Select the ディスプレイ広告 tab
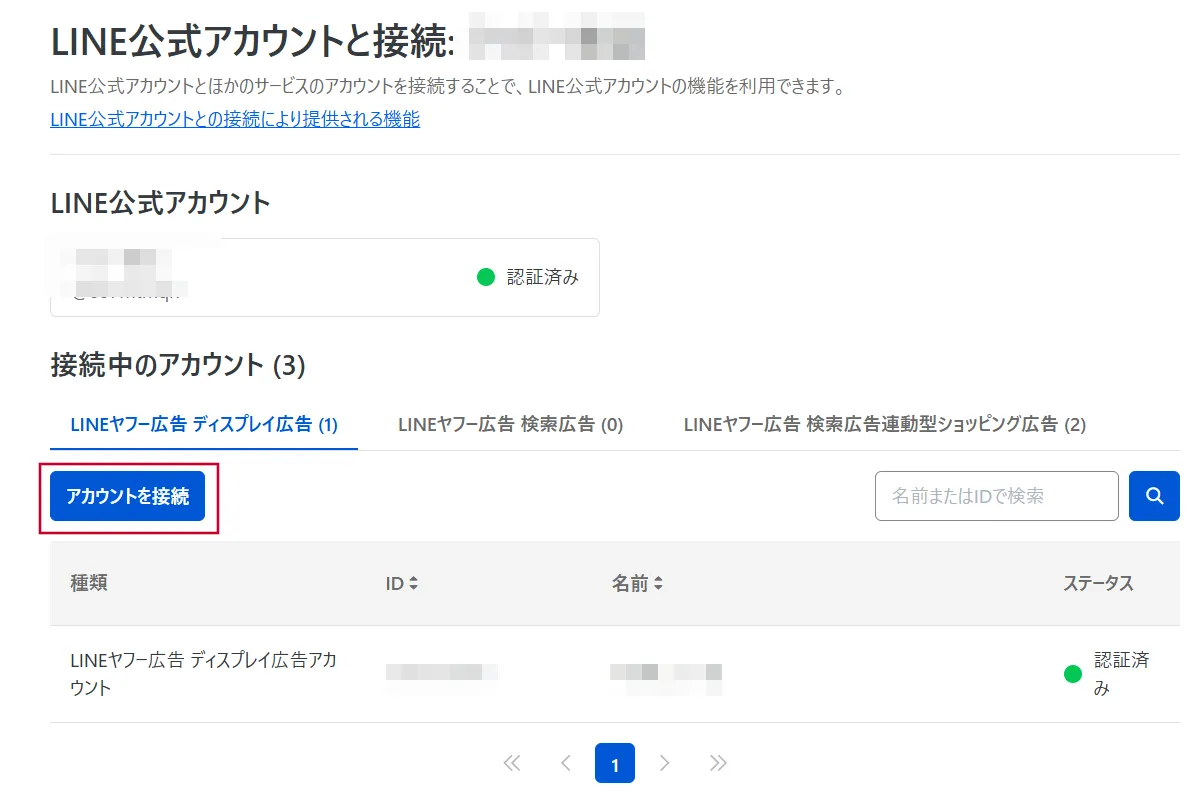Screen dimensions: 1199x793 tap(201, 424)
